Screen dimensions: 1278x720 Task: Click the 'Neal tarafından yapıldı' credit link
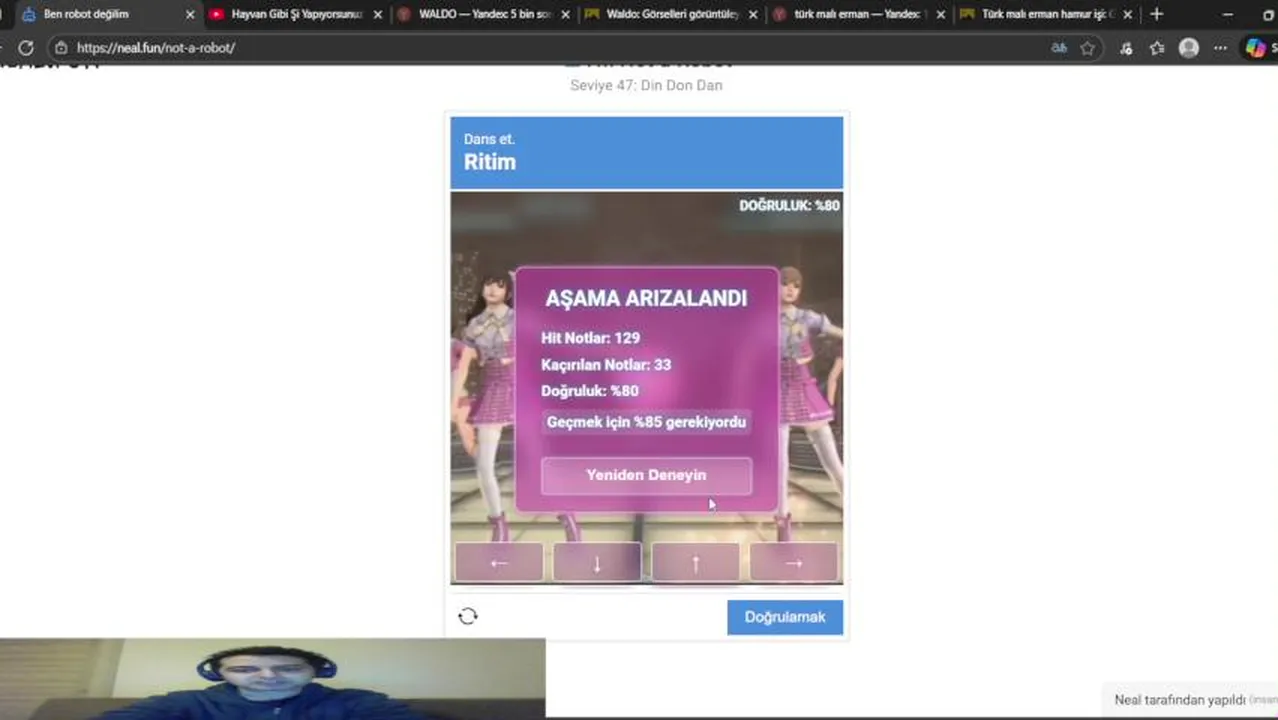click(x=1180, y=700)
